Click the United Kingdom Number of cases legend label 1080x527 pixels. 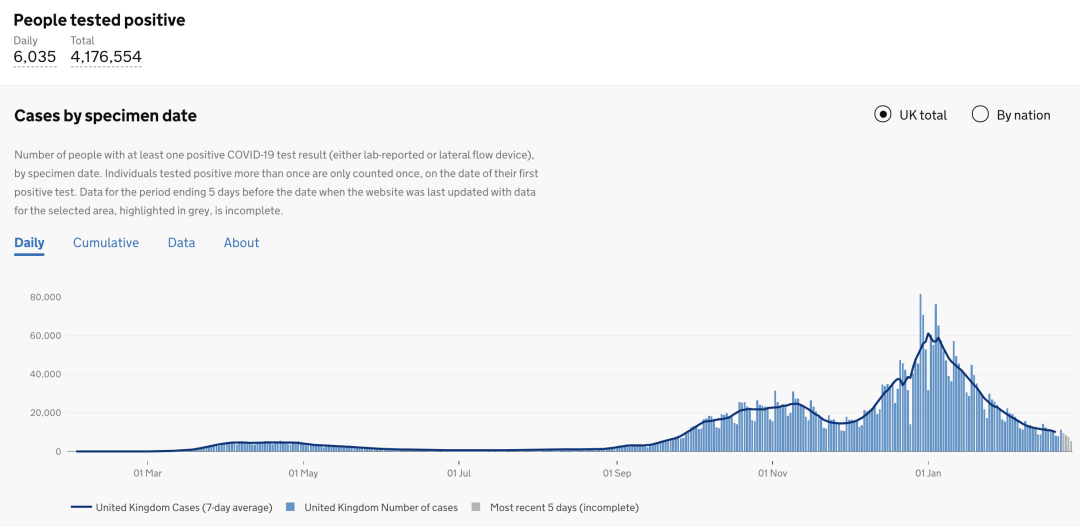(x=381, y=508)
